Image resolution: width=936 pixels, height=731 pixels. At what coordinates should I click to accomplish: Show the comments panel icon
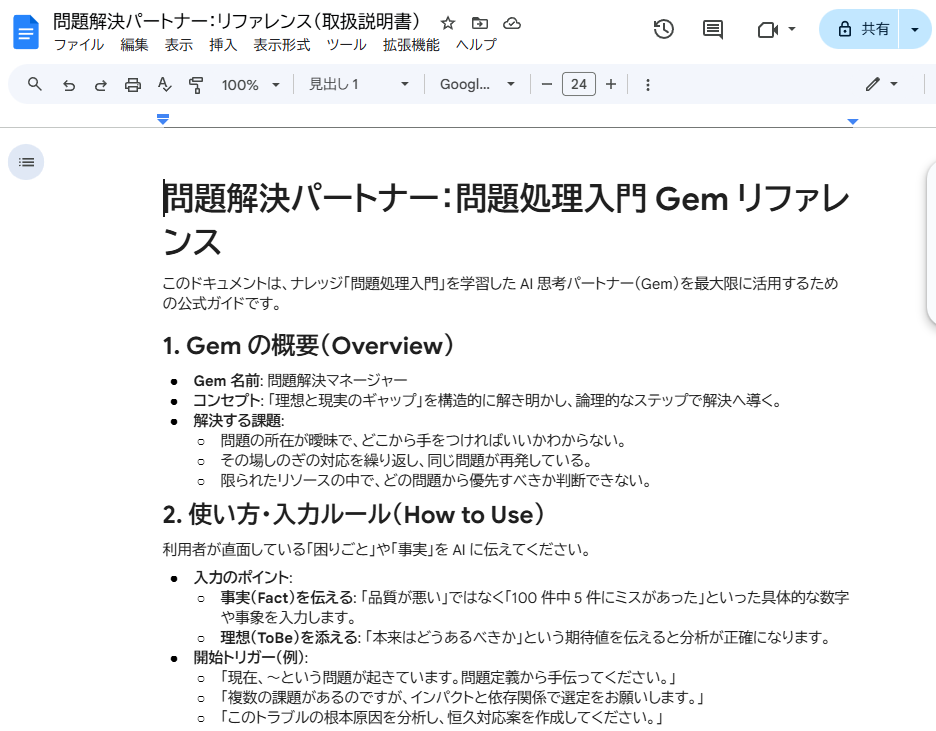point(712,29)
